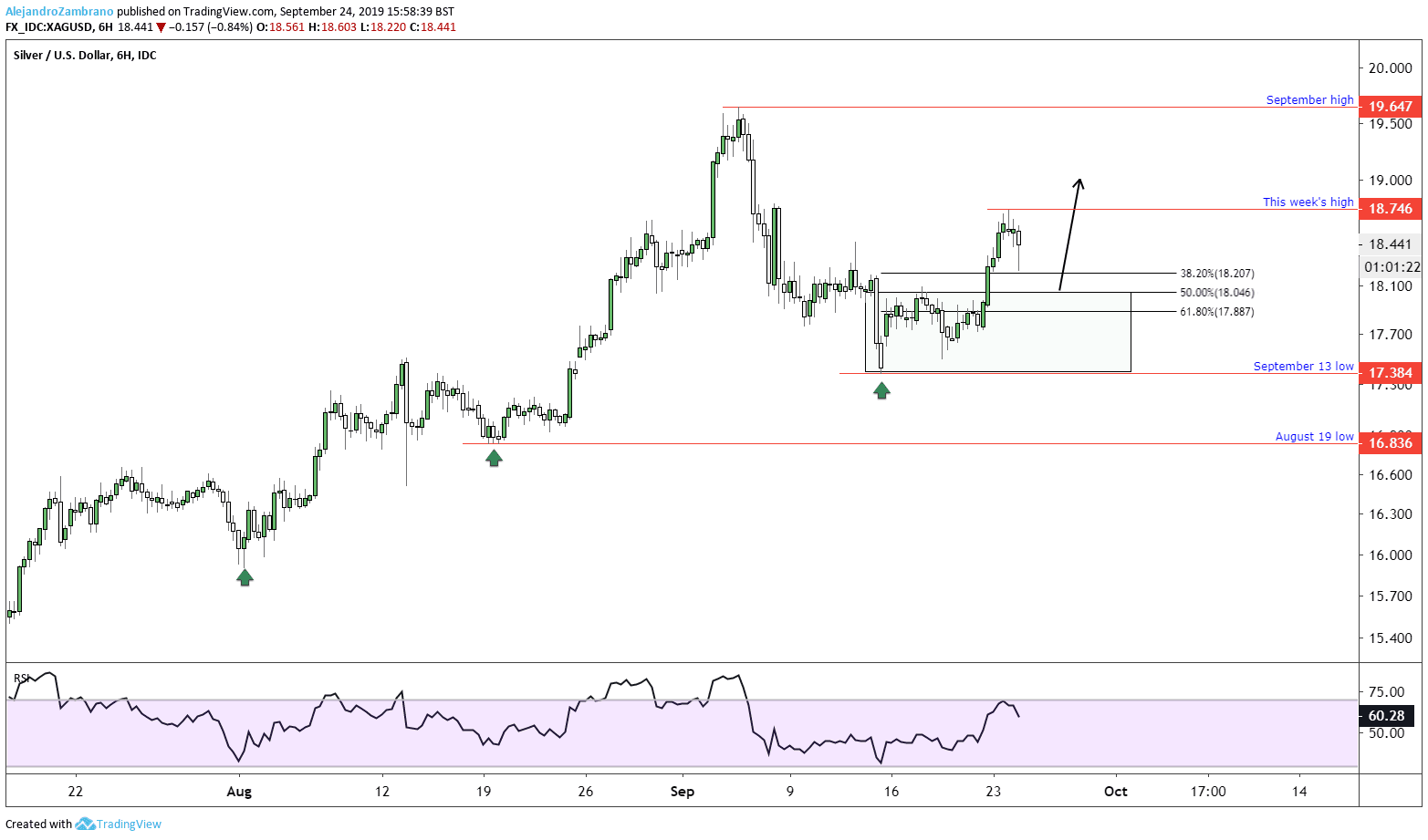Click the −0.157 (−0.84%) change text
This screenshot has width=1428, height=840.
[x=212, y=27]
